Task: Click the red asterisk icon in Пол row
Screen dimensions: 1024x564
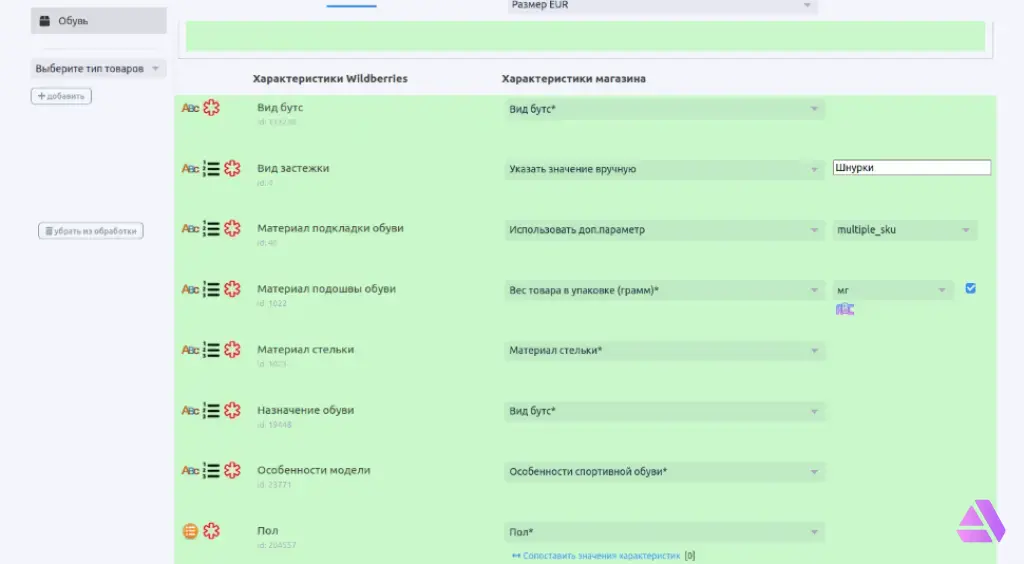Action: point(211,531)
